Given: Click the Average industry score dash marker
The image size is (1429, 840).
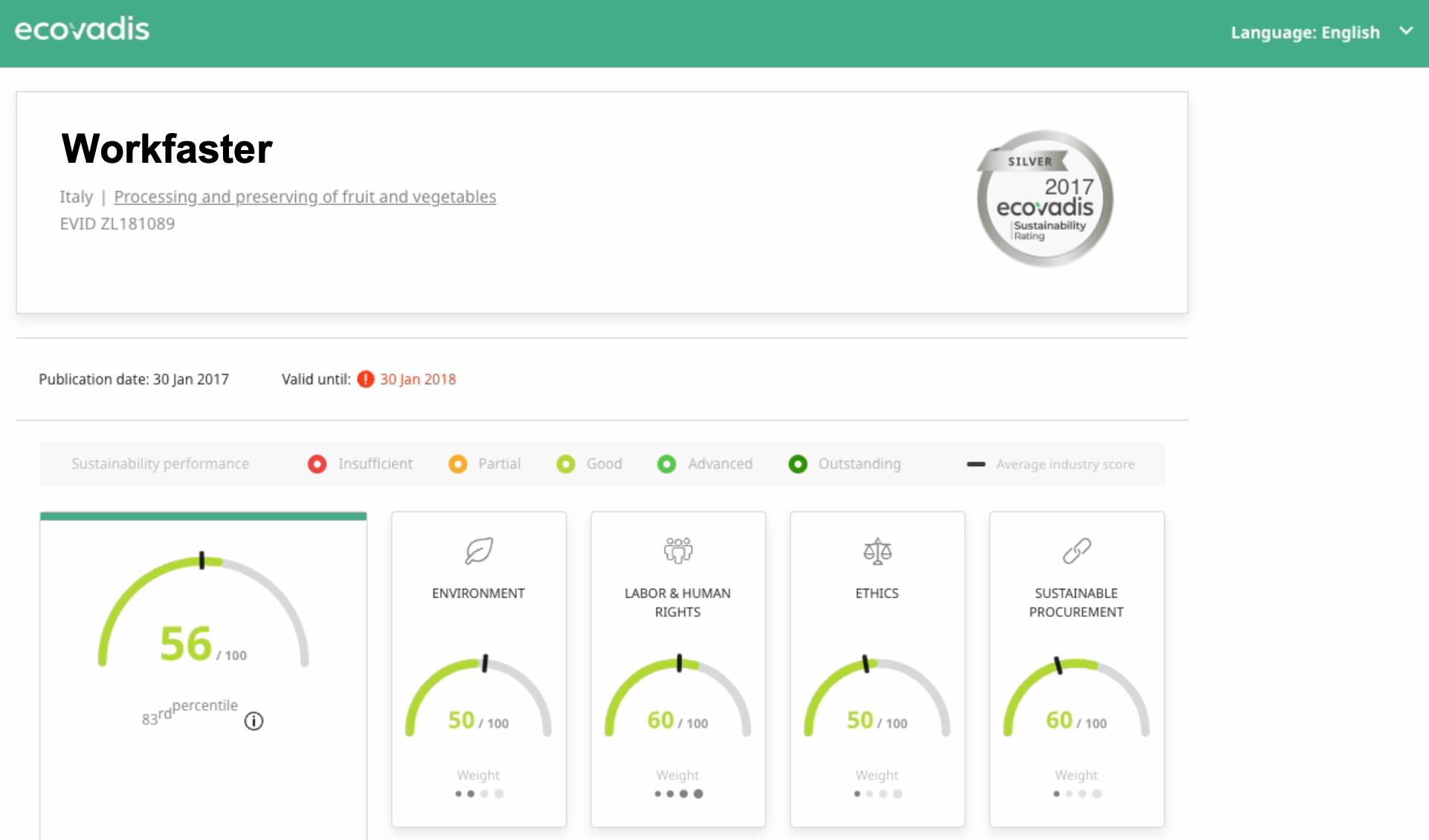Looking at the screenshot, I should pyautogui.click(x=976, y=464).
